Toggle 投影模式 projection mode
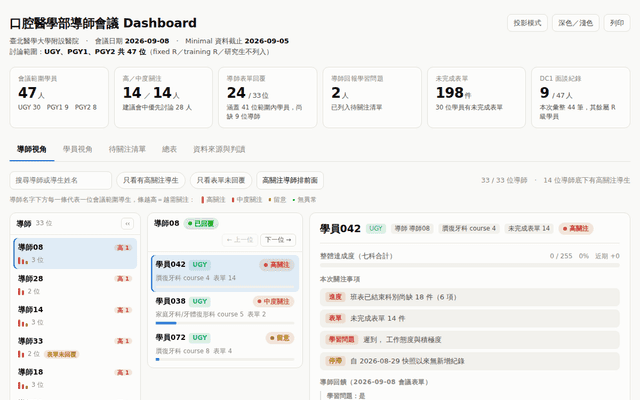640x400 pixels. pos(527,23)
